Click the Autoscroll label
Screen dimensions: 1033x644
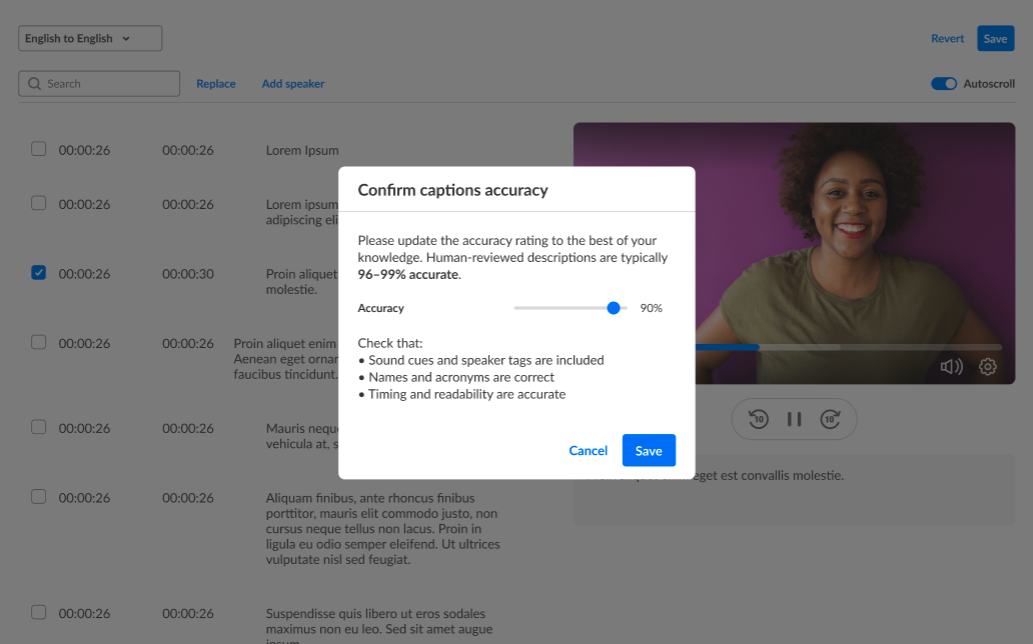coord(989,84)
